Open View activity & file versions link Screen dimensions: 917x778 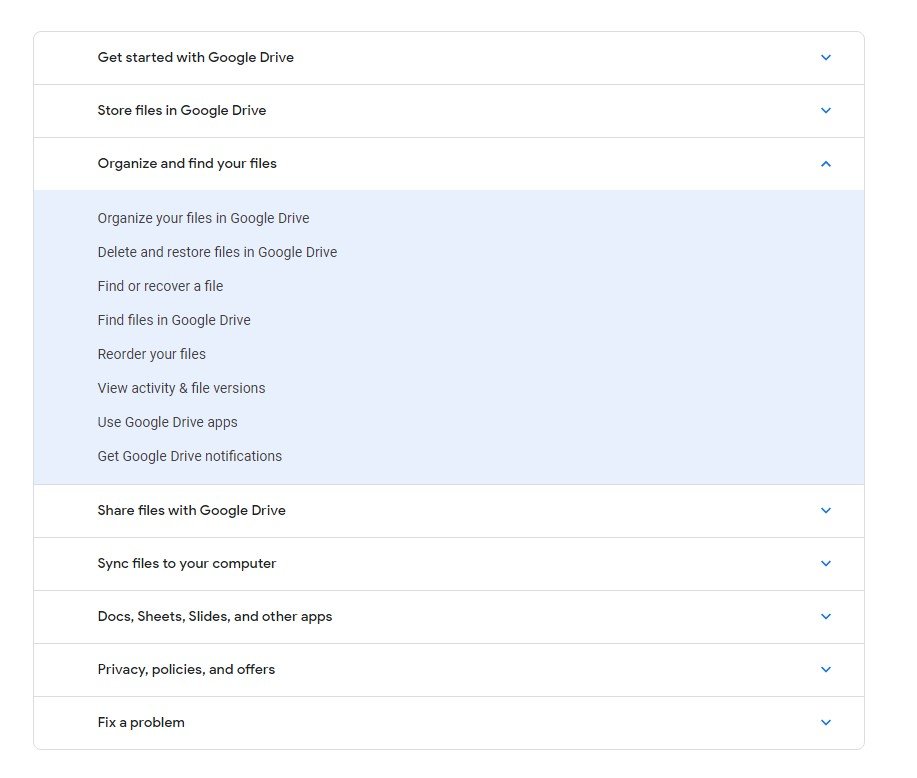(x=181, y=388)
